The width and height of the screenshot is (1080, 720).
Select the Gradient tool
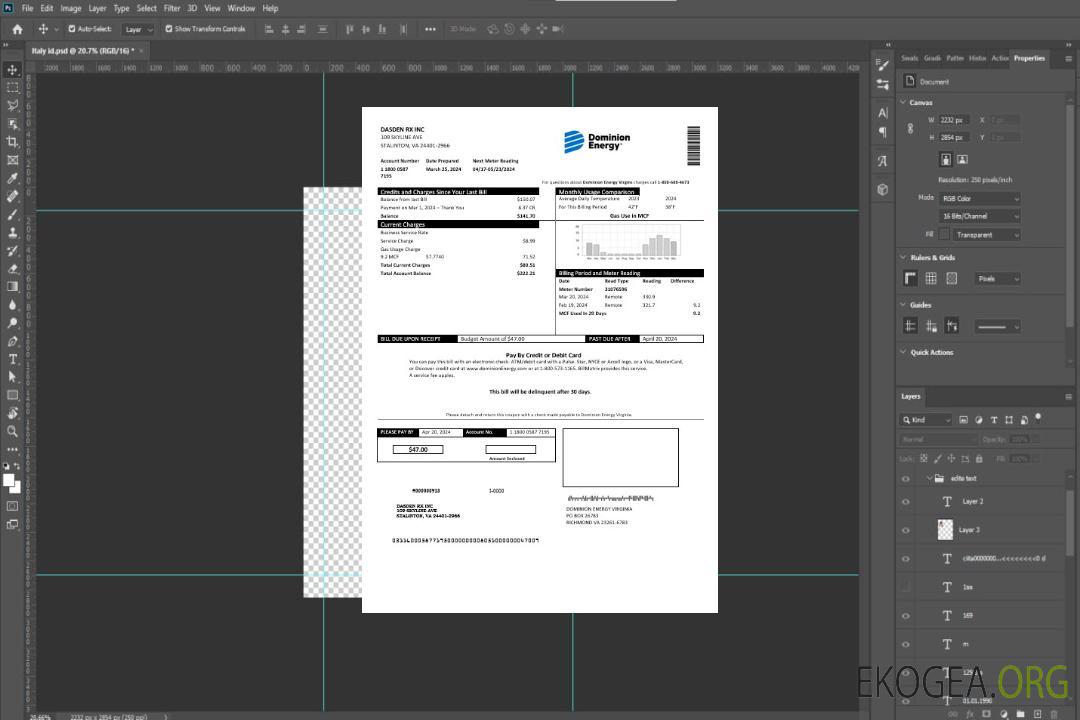click(x=13, y=287)
